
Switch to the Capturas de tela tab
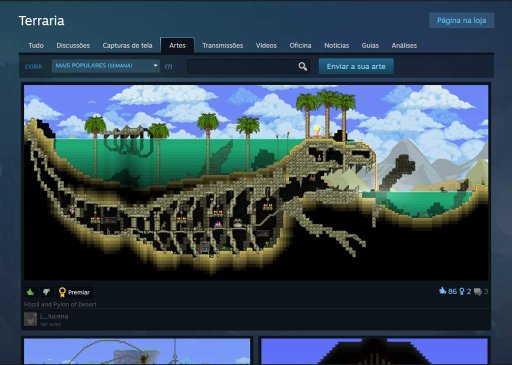127,45
